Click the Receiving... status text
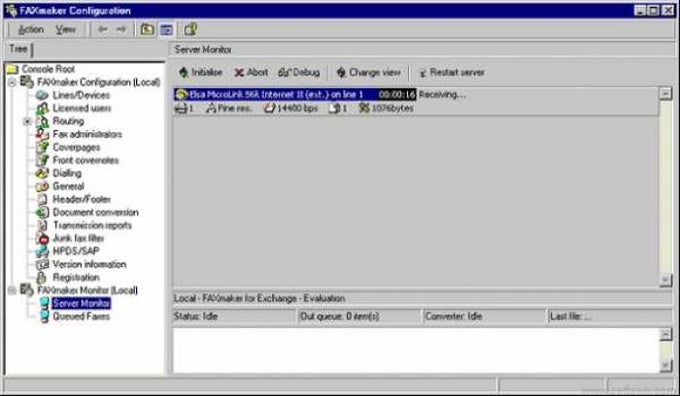This screenshot has height=396, width=680. pyautogui.click(x=442, y=95)
